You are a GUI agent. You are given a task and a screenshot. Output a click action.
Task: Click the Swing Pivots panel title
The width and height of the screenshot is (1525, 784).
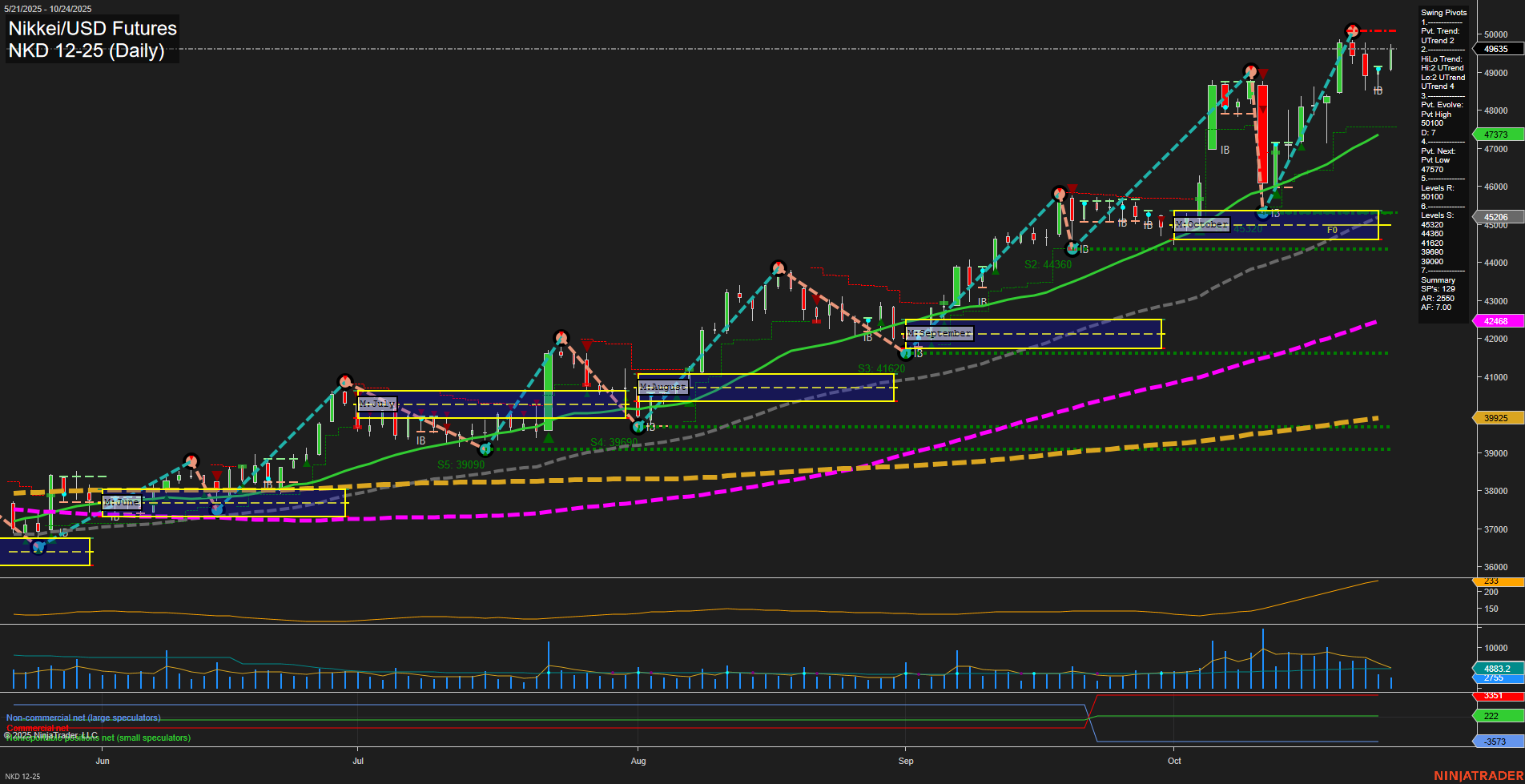click(1443, 12)
